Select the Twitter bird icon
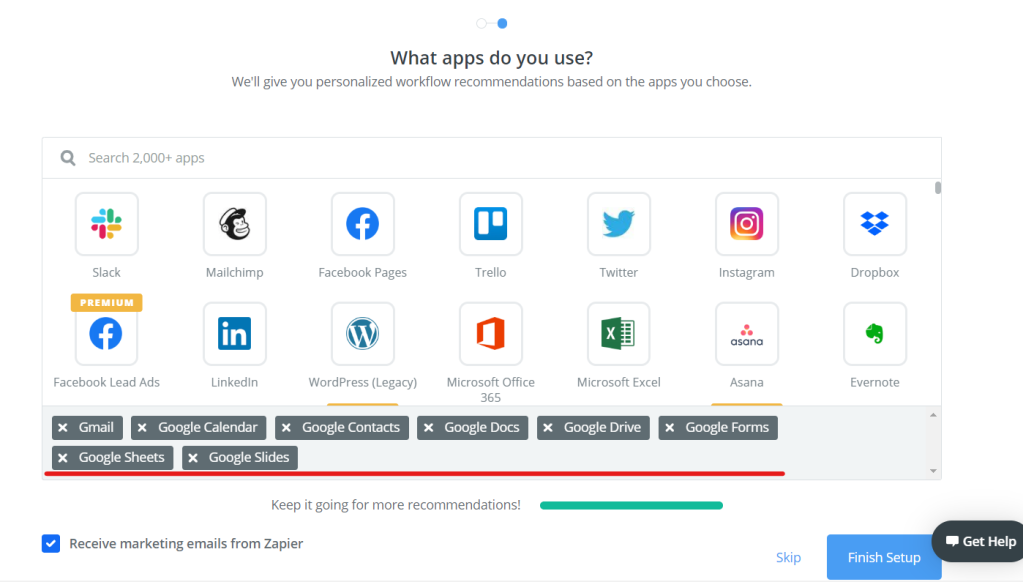1023x582 pixels. click(x=618, y=224)
